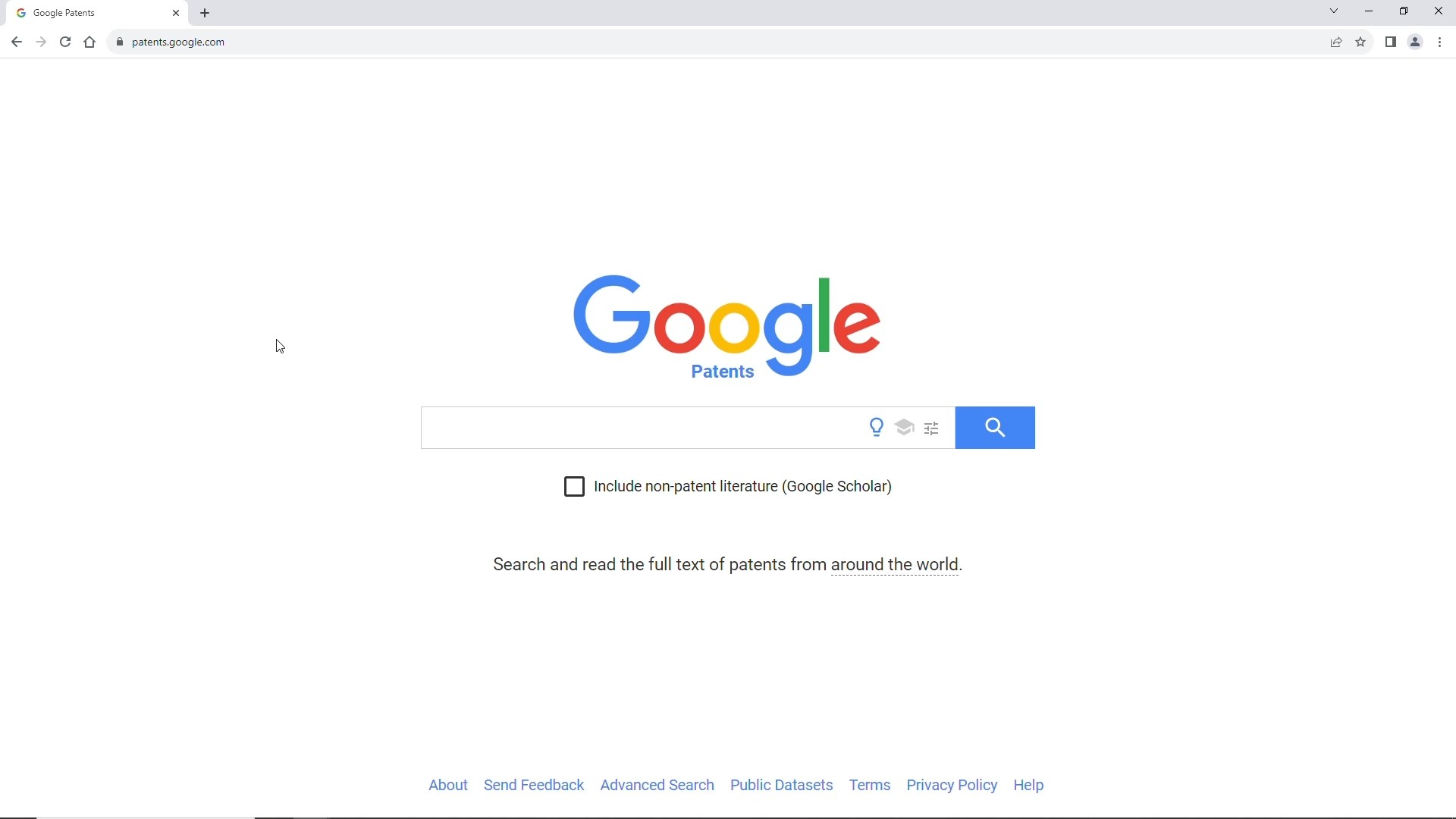Viewport: 1456px width, 819px height.
Task: Expand address bar suggestions dropdown
Action: click(1333, 12)
